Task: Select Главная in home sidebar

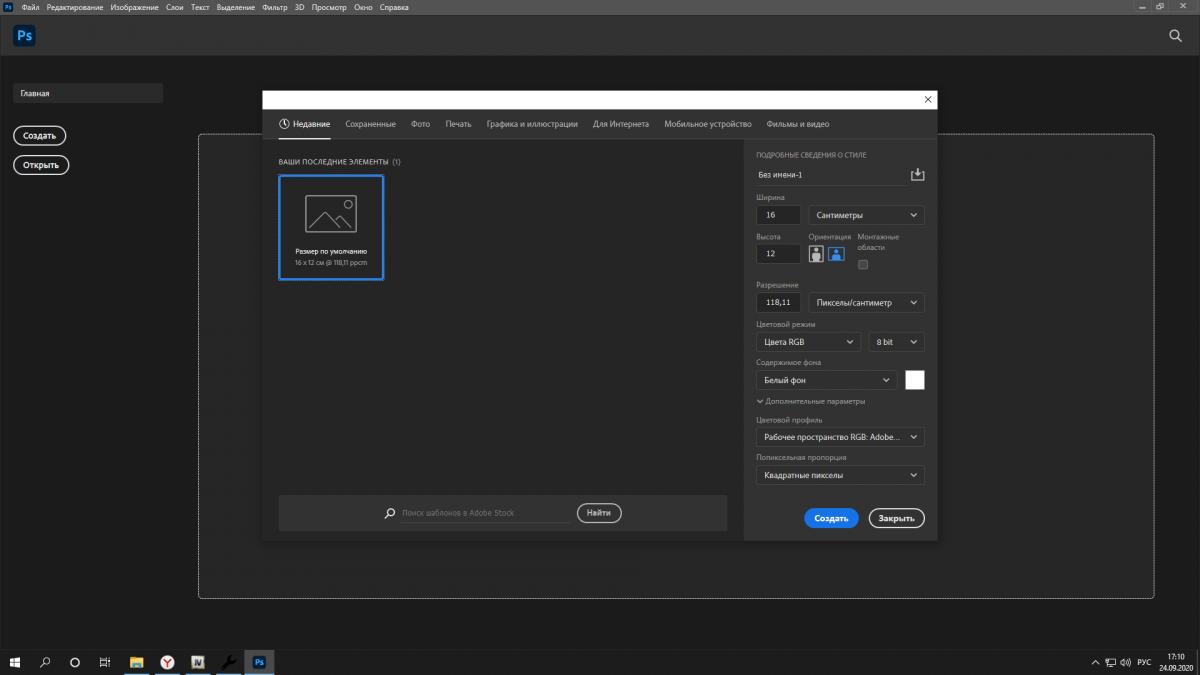Action: click(x=88, y=93)
